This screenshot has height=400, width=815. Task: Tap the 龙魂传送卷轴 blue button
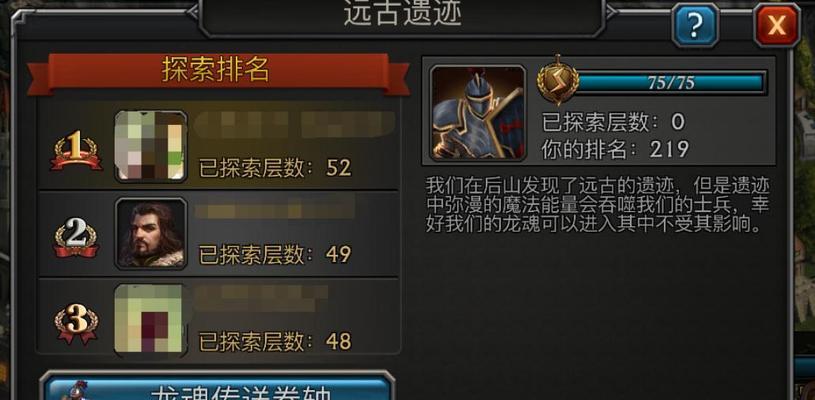tap(217, 386)
